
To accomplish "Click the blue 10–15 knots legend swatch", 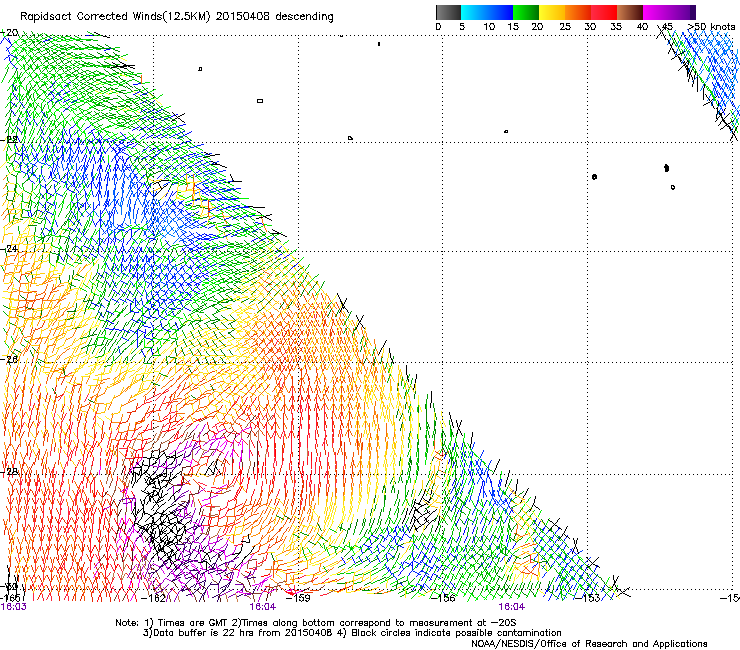I will coord(500,12).
